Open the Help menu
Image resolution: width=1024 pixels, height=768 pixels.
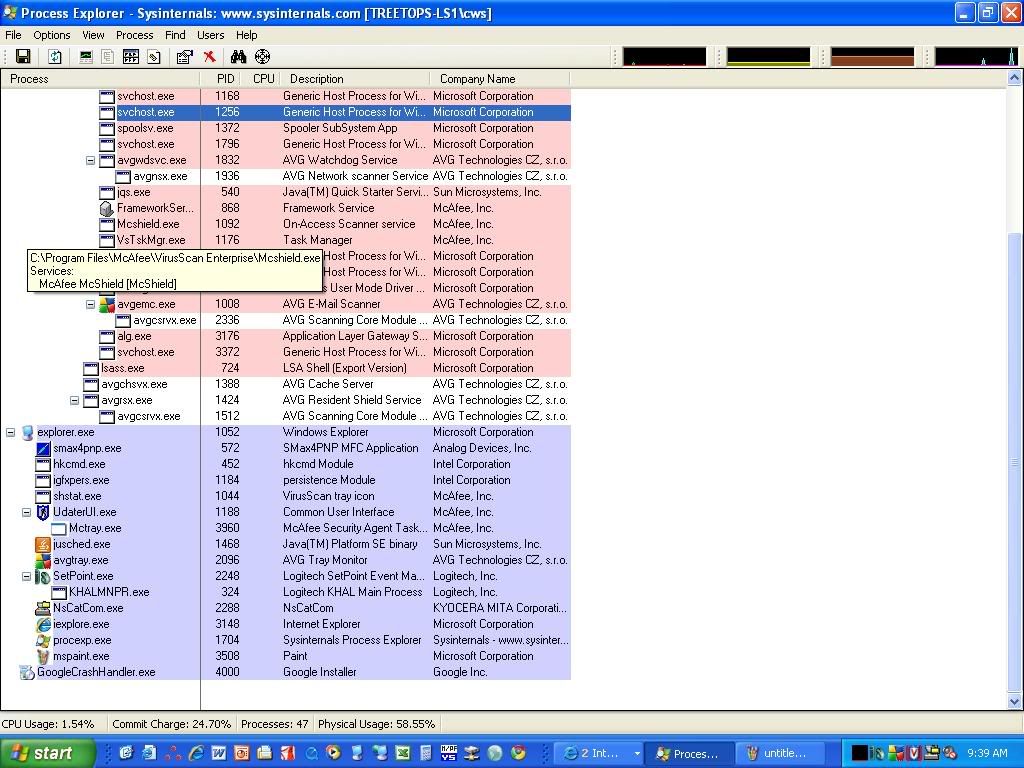point(246,35)
